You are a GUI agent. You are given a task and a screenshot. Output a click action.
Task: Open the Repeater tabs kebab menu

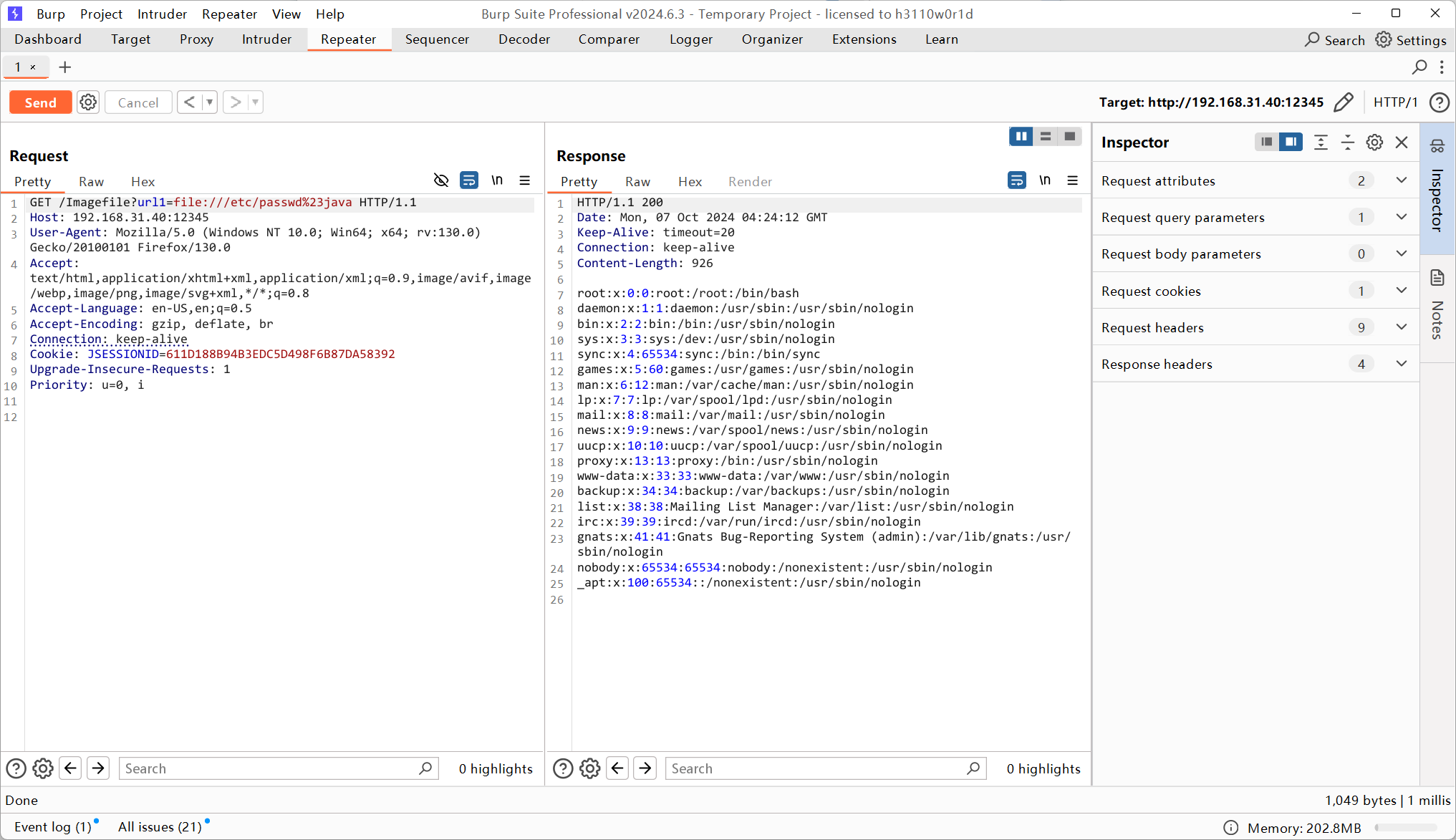coord(1442,67)
